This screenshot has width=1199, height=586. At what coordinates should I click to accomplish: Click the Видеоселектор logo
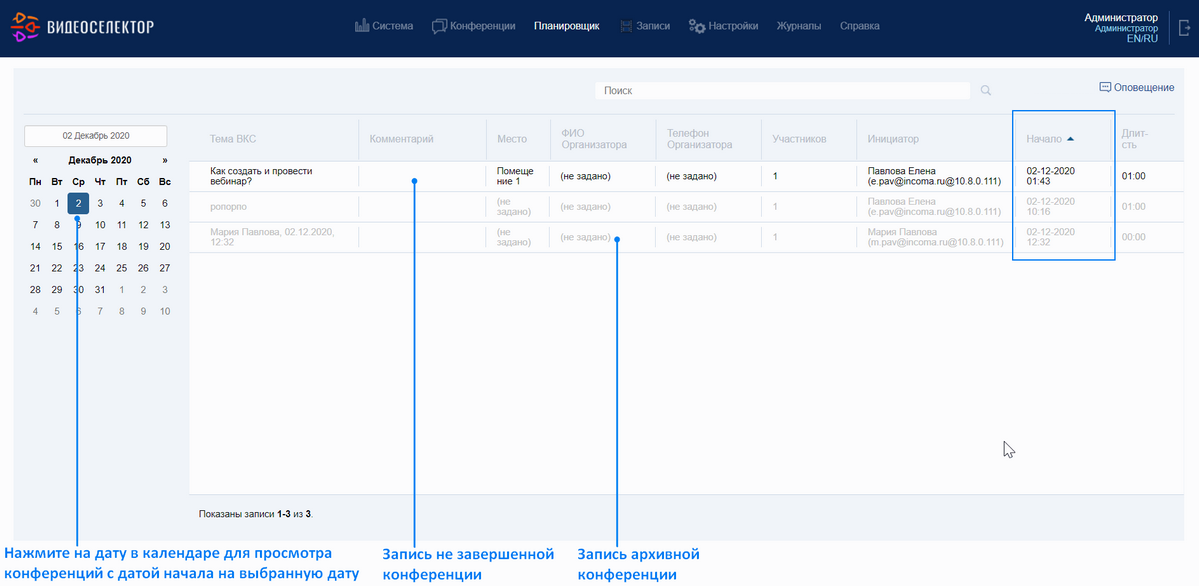(x=83, y=28)
